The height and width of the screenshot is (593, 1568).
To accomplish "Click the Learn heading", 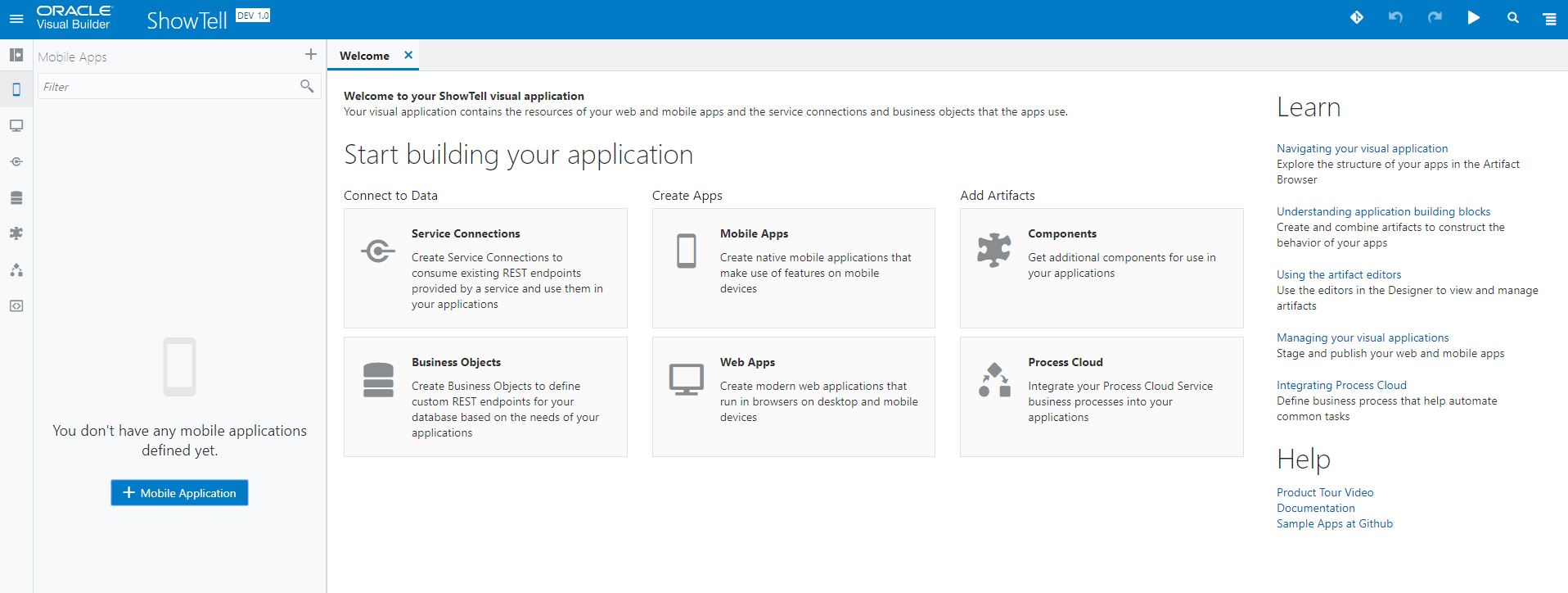I will 1309,107.
